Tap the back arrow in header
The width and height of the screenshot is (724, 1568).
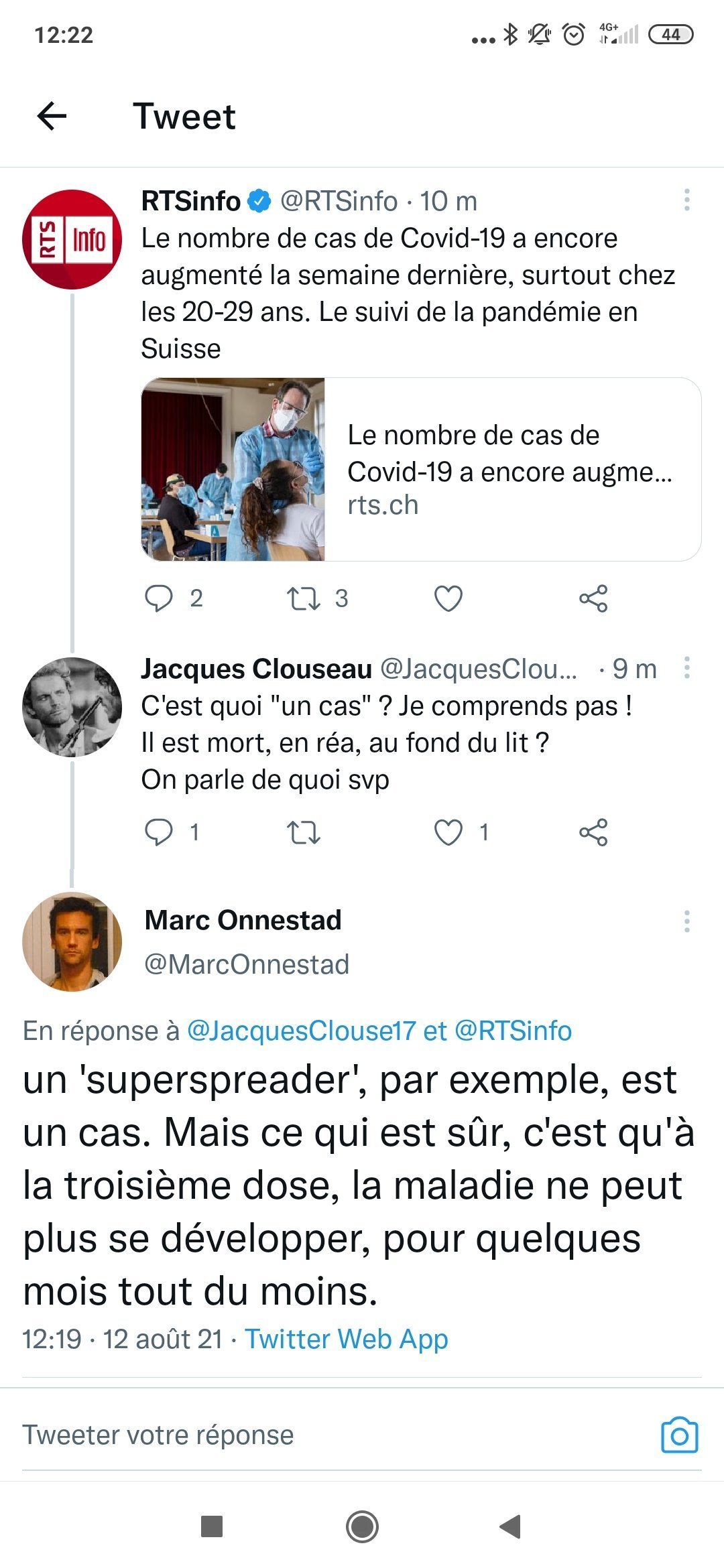[x=52, y=116]
